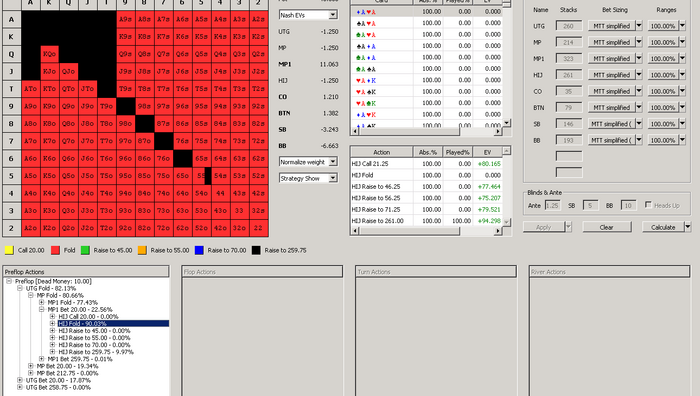Select the A9s cell in range grid
The height and width of the screenshot is (396, 700).
coord(125,19)
